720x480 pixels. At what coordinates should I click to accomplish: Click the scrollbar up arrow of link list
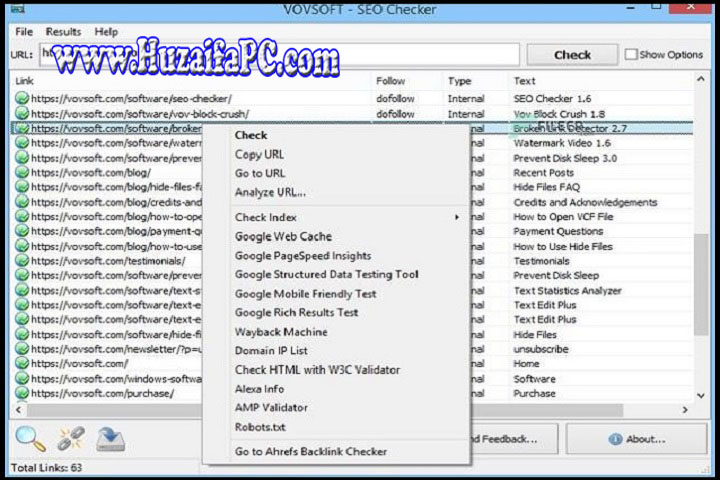[x=702, y=80]
